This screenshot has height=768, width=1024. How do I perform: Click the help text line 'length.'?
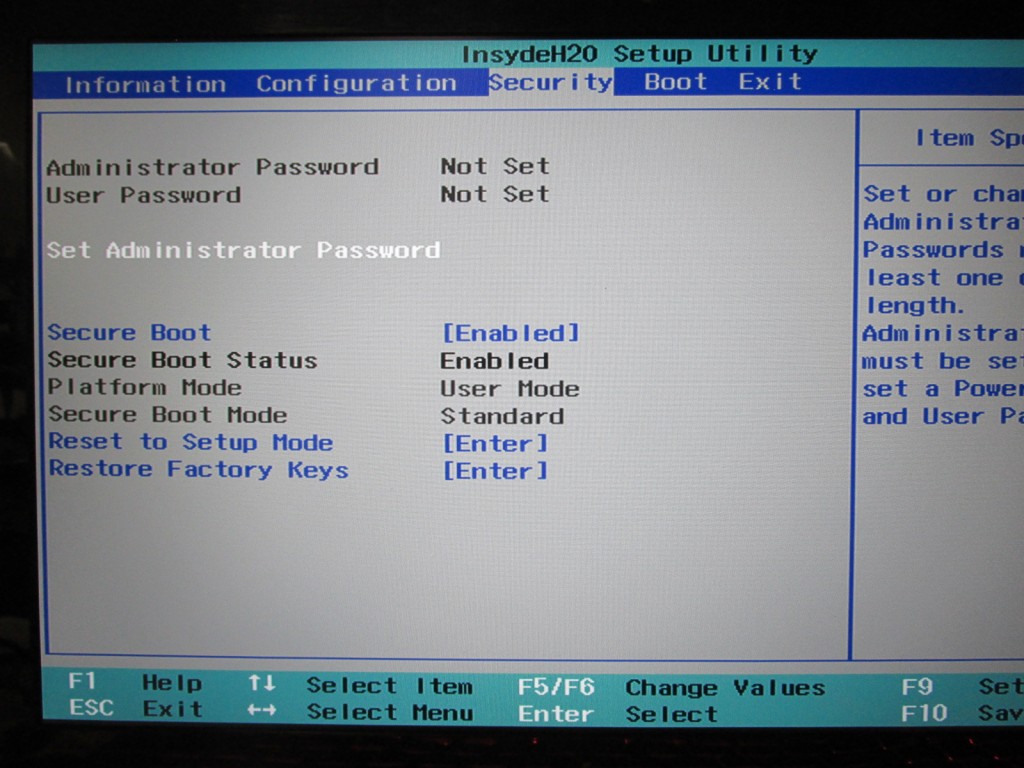pyautogui.click(x=914, y=306)
